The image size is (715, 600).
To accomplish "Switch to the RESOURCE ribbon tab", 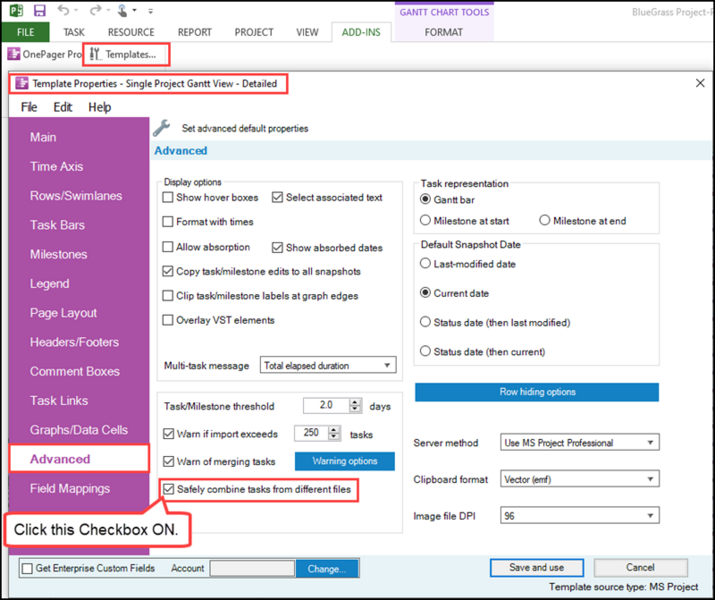I will point(131,32).
